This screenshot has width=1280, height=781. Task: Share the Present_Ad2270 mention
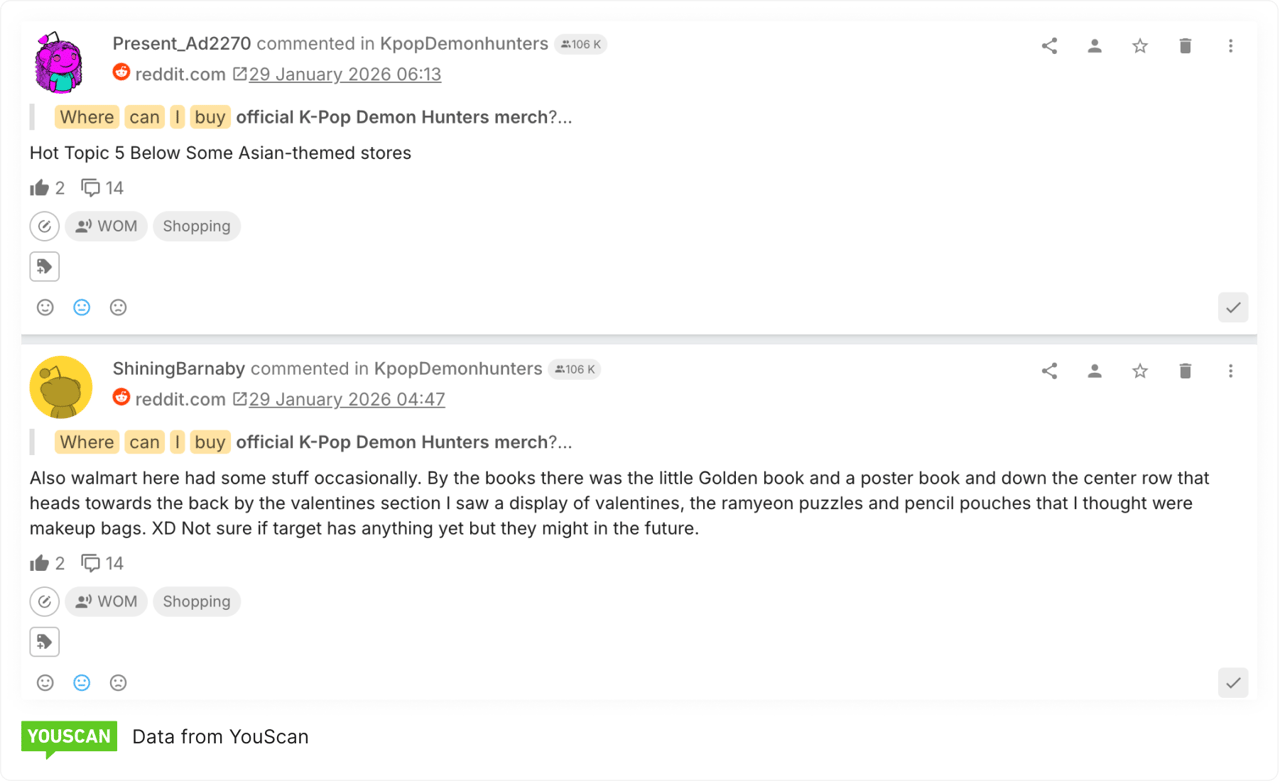point(1049,45)
